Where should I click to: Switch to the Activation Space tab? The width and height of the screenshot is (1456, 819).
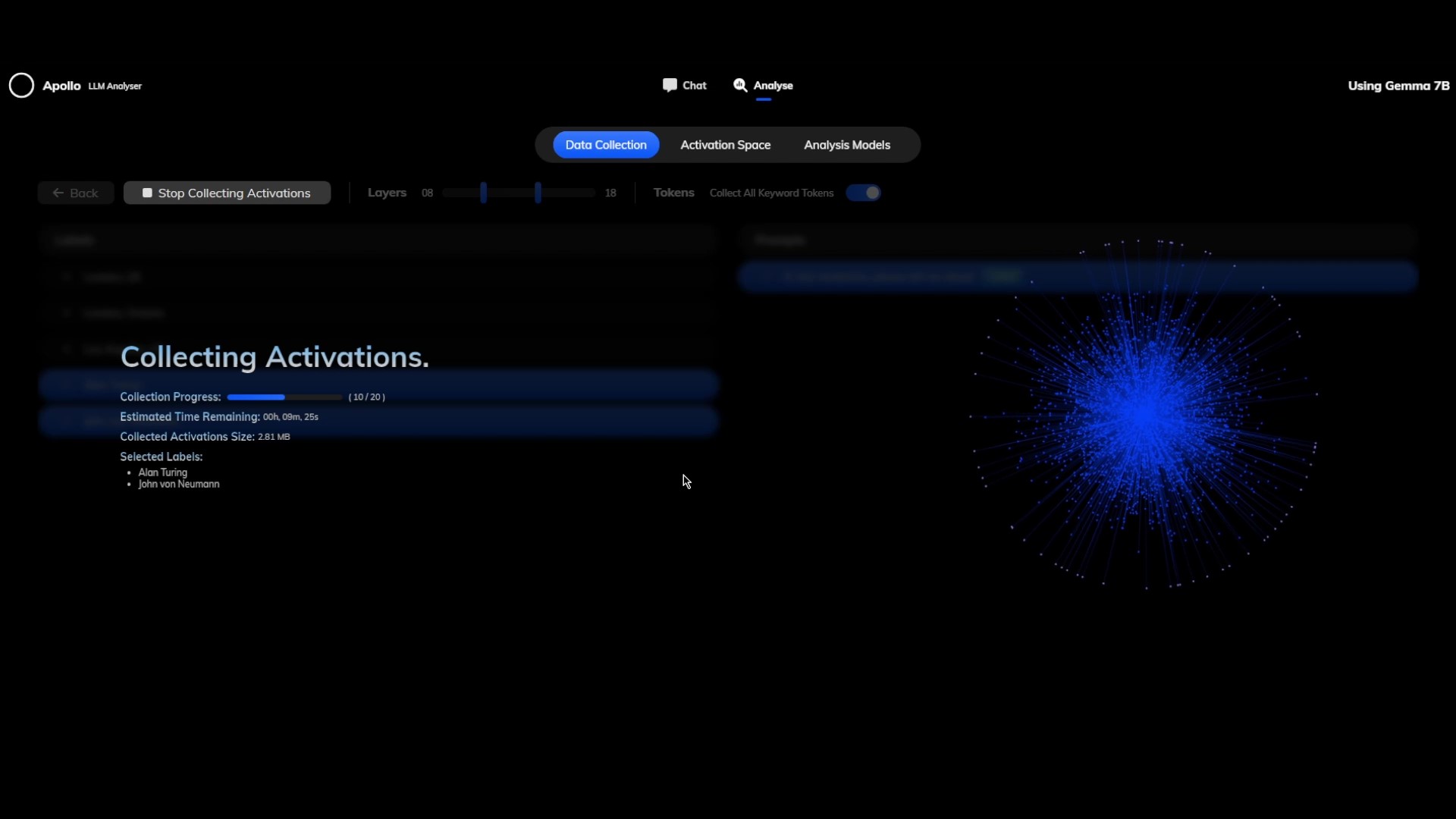tap(725, 145)
